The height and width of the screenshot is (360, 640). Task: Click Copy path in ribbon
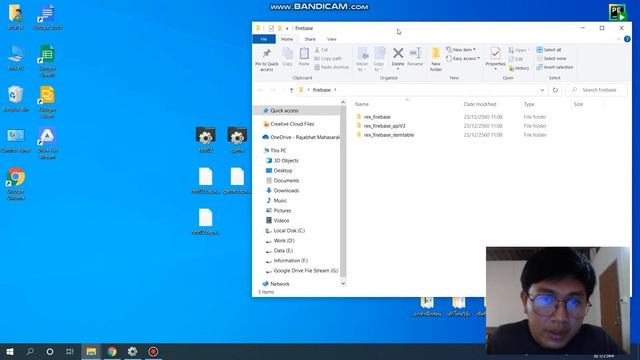point(328,58)
